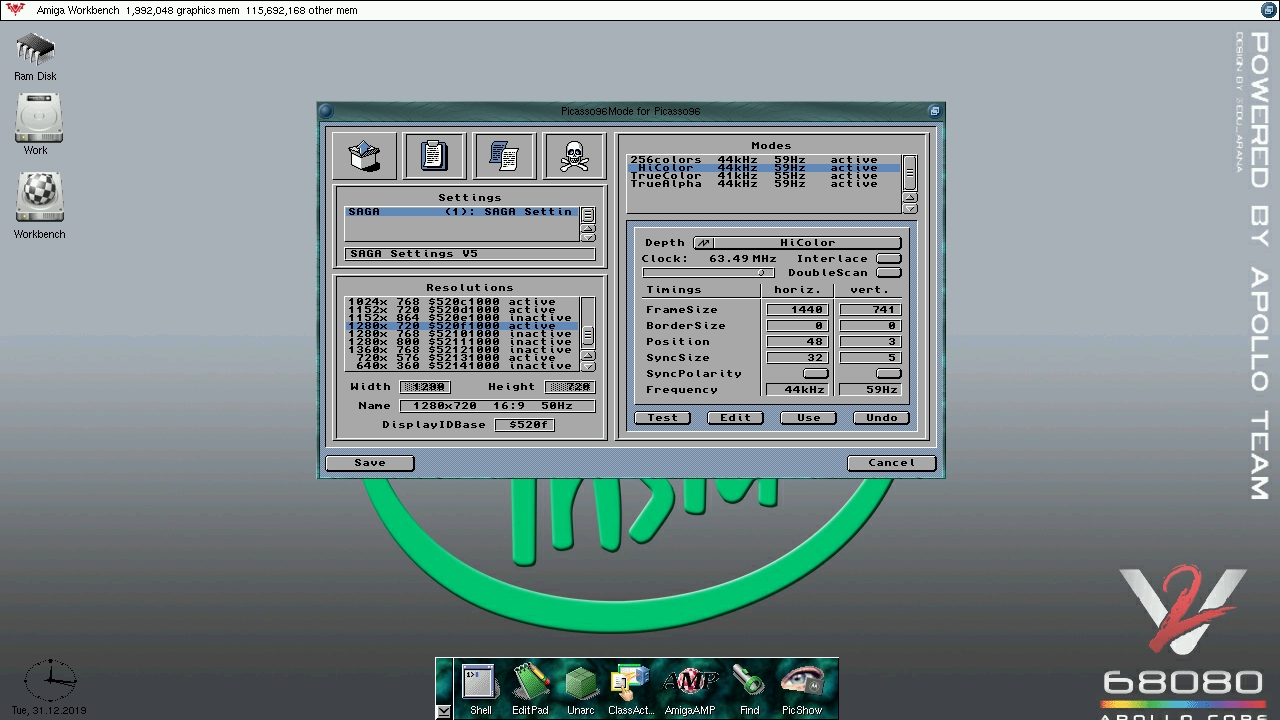Click the DisplayIDBase field
Viewport: 1280px width, 720px height.
coord(525,425)
